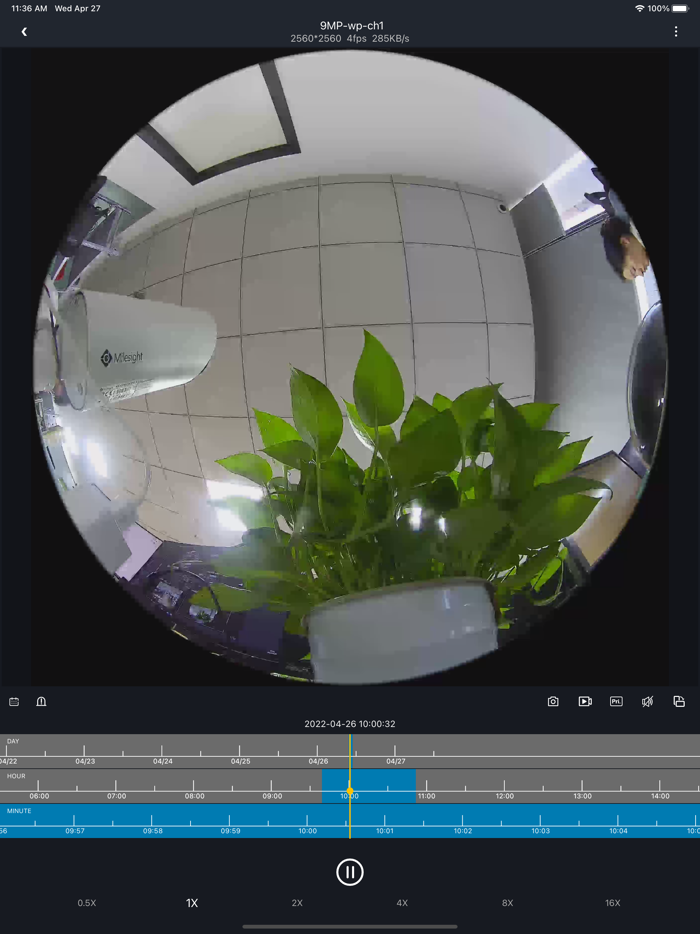The width and height of the screenshot is (700, 934).
Task: Seek to 10:04 on the MINUTE timeline
Action: pyautogui.click(x=618, y=830)
